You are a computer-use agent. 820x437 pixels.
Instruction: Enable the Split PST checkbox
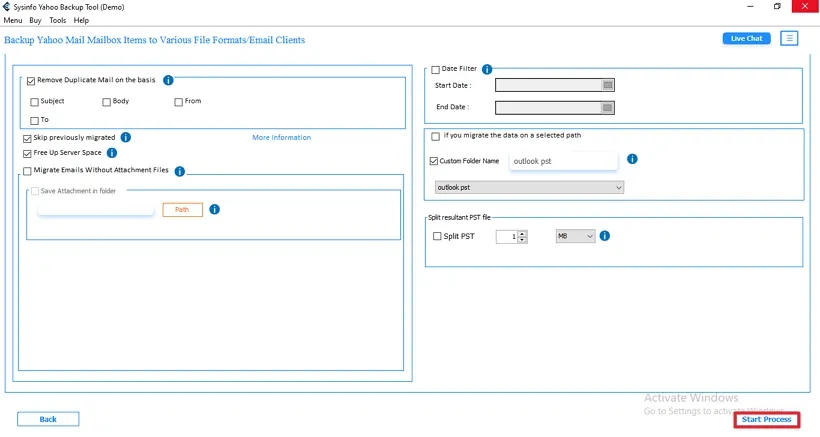[437, 236]
